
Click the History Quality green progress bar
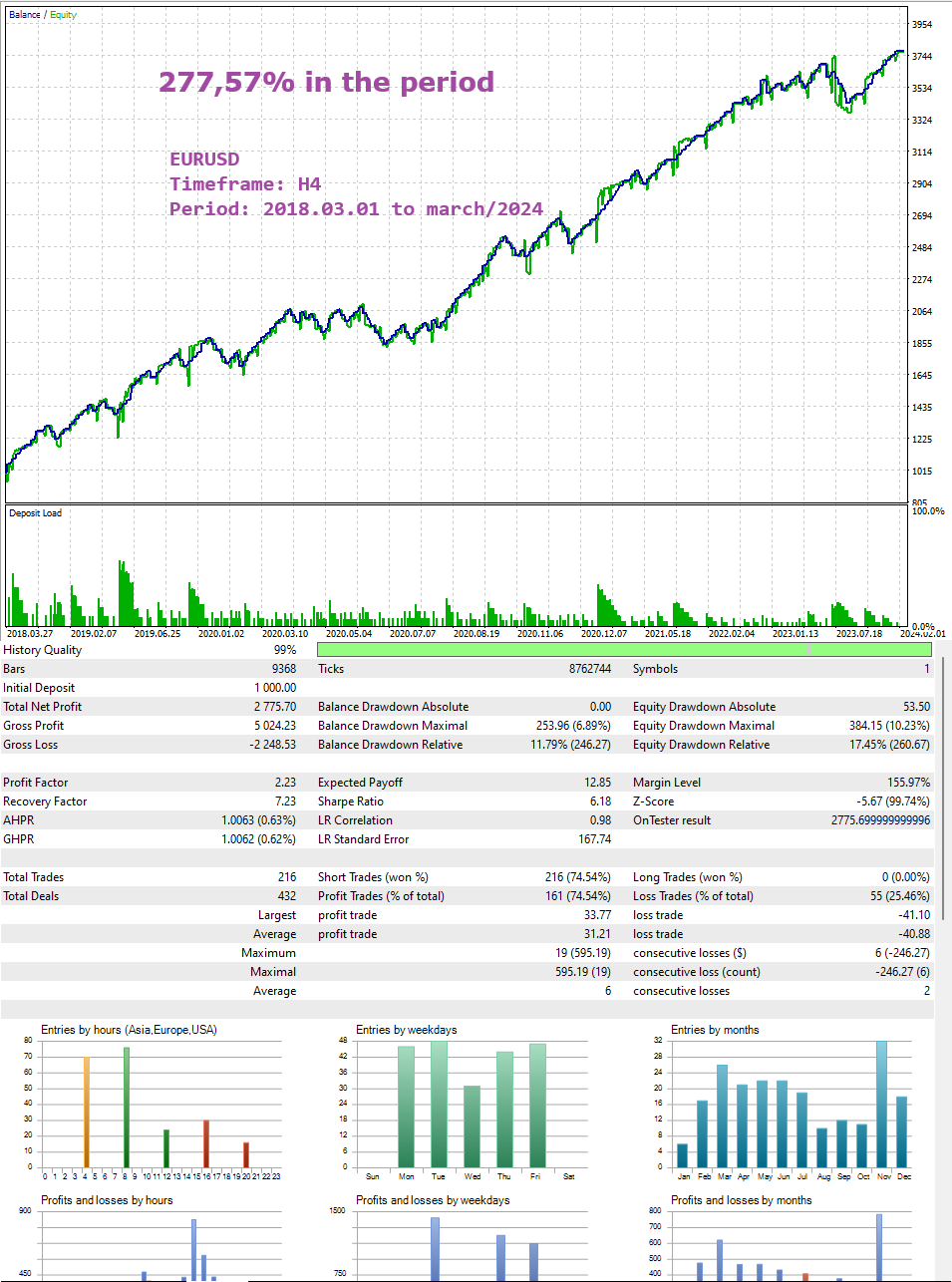click(x=624, y=649)
